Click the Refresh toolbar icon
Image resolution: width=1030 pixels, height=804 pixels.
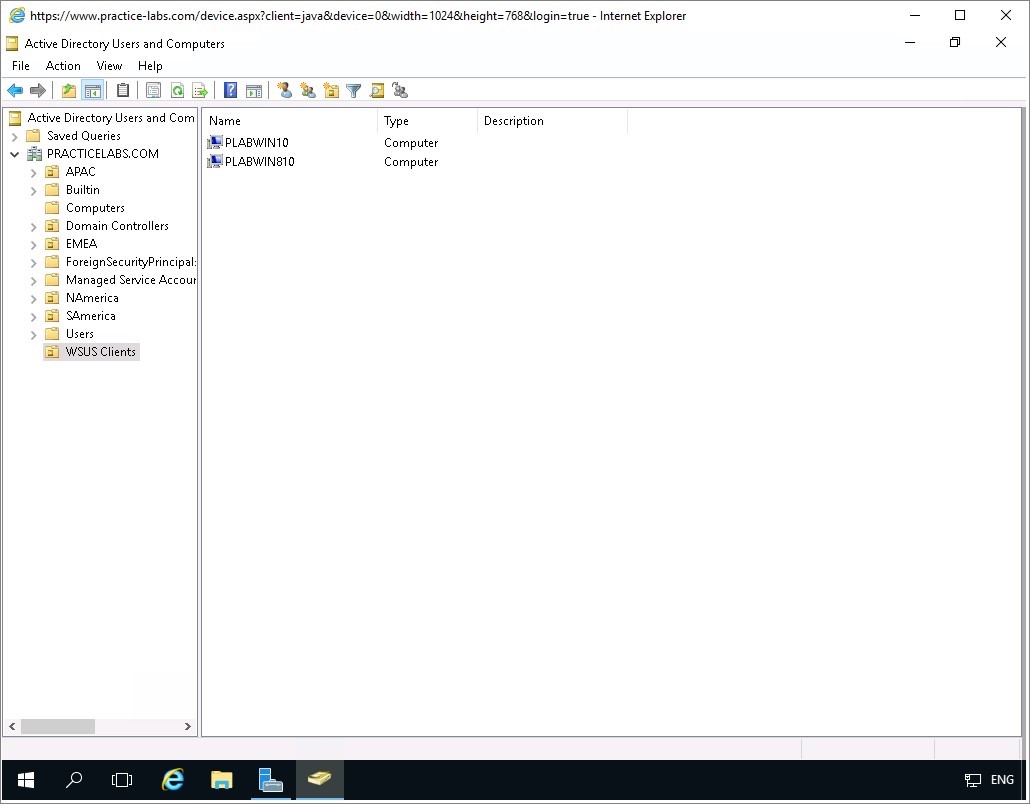177,91
